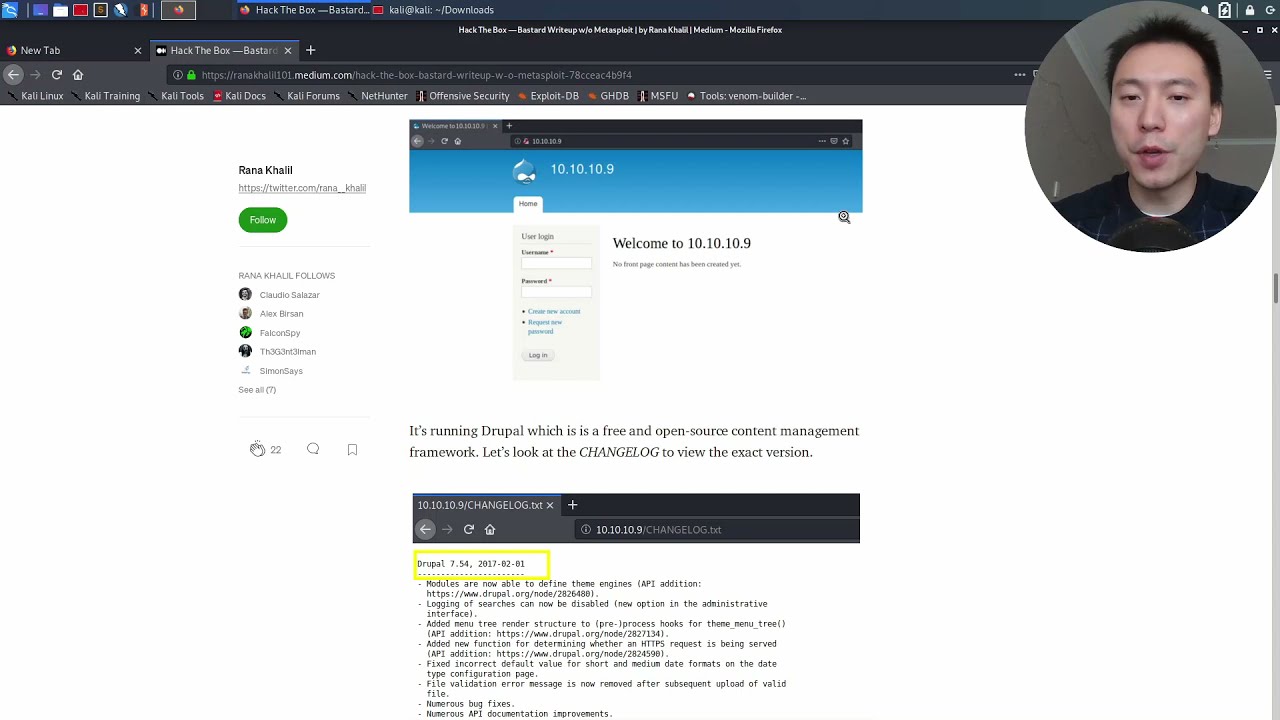Open Kali Docs bookmark
1280x720 pixels.
(x=240, y=96)
